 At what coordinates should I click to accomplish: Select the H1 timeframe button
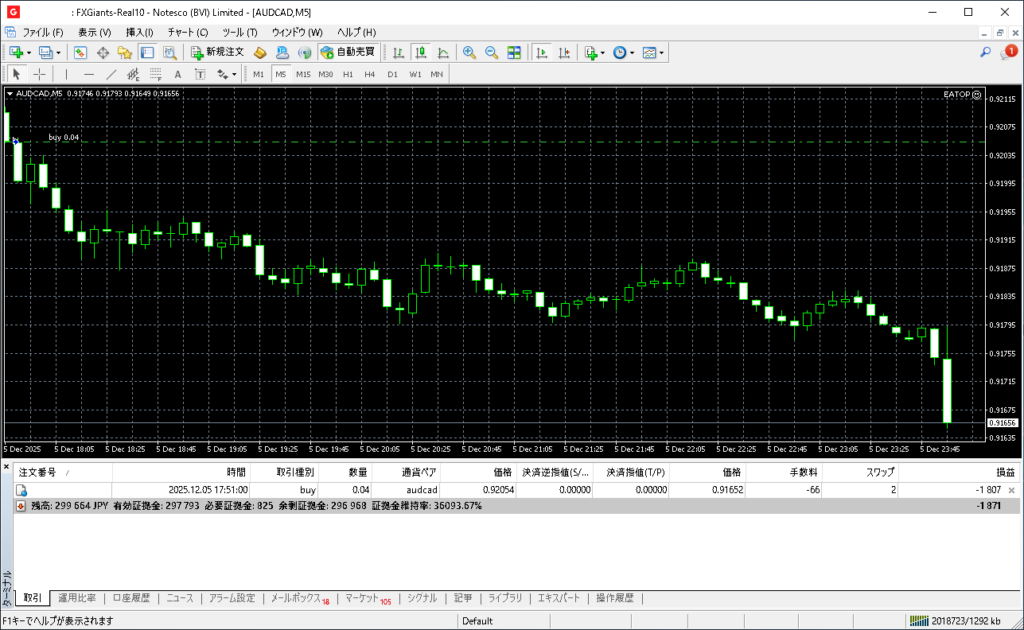tap(348, 74)
